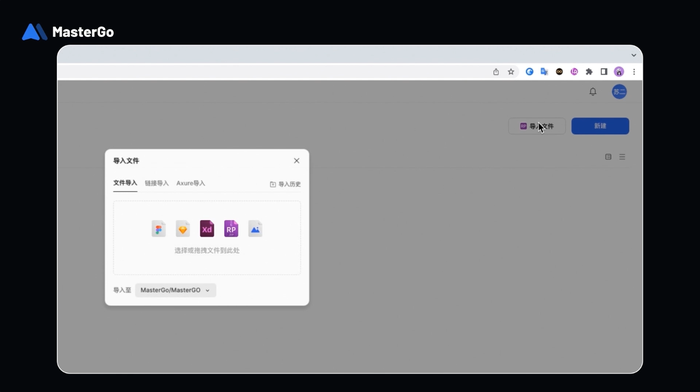Viewport: 700px width, 392px height.
Task: Select the 文件导入 tab
Action: (125, 183)
